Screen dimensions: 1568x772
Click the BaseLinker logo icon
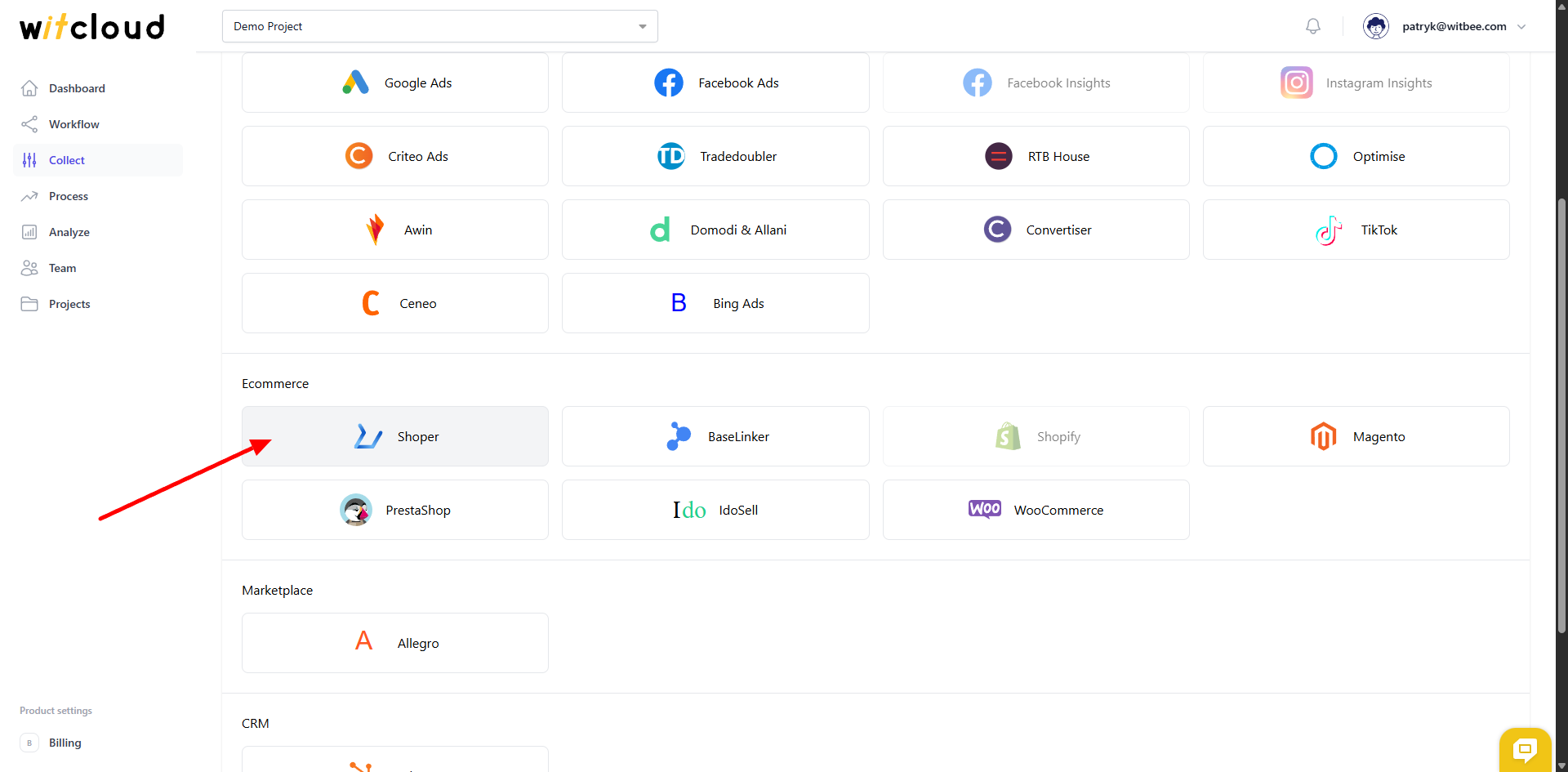[679, 436]
